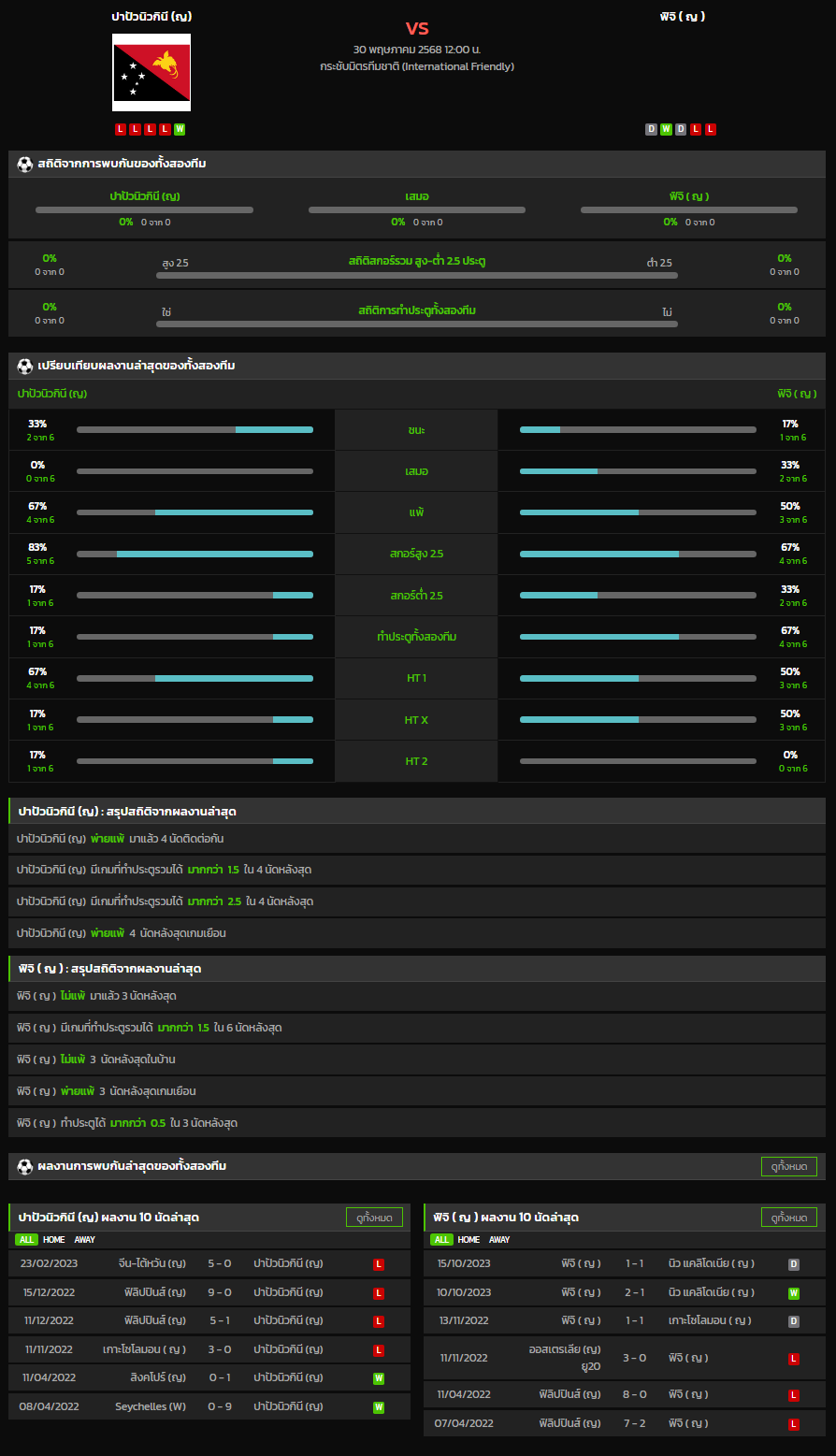
Task: Click W badge in Seychelles 0 - 9 row
Action: click(x=379, y=1407)
